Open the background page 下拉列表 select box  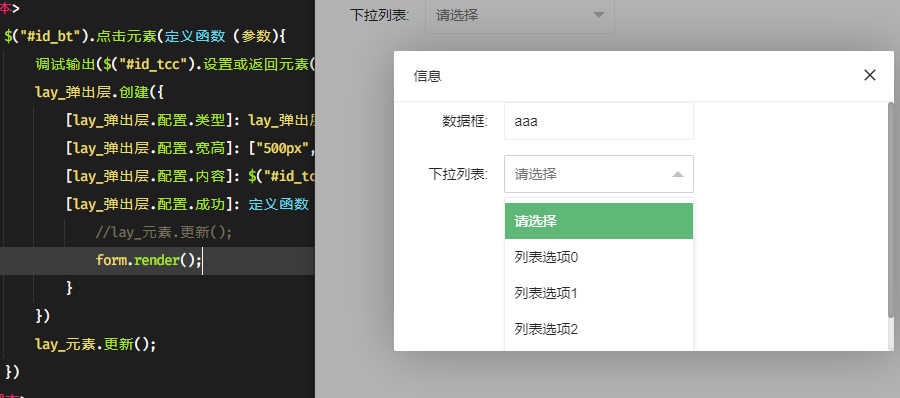(519, 16)
